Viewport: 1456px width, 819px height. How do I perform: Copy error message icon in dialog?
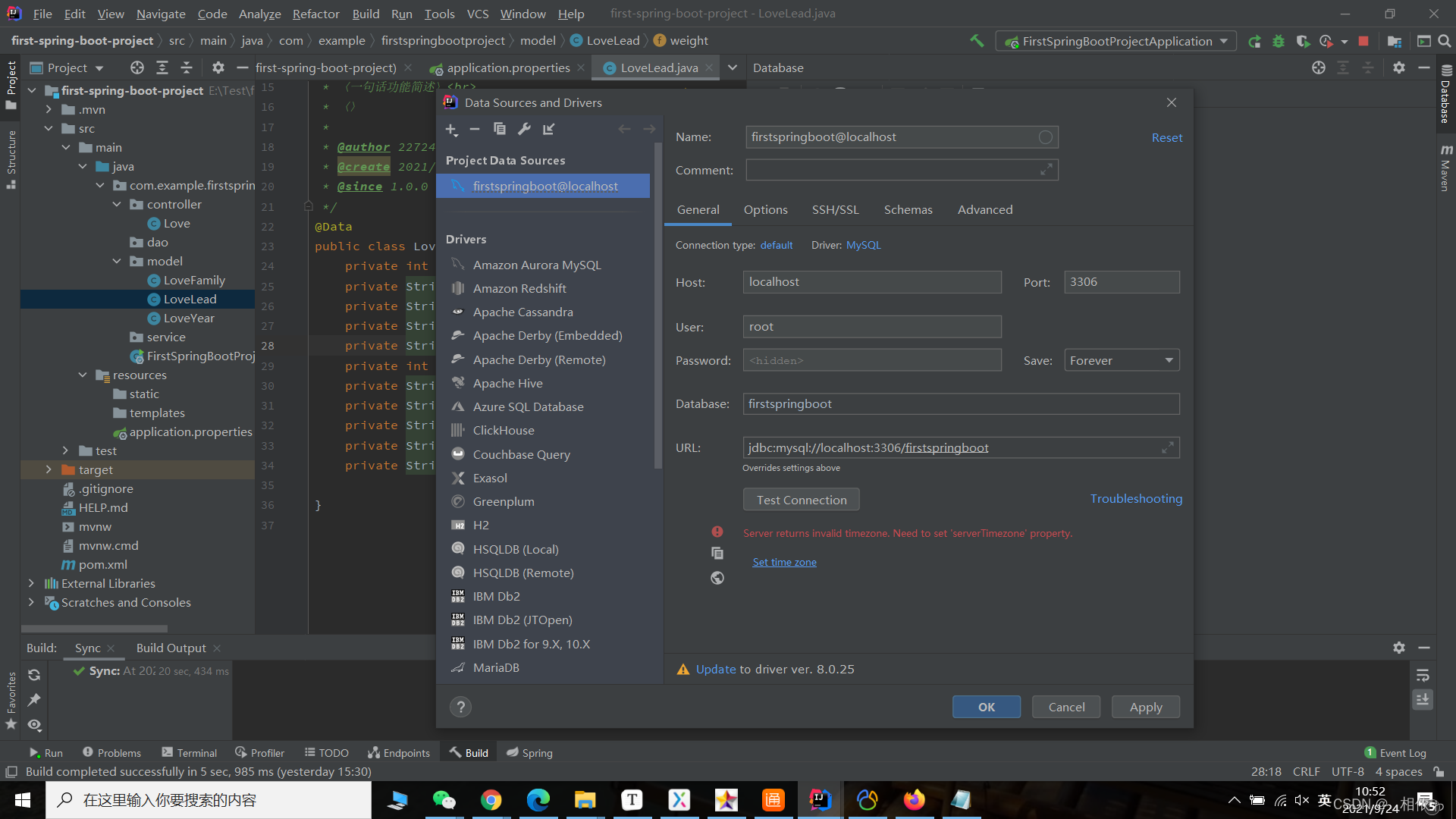point(717,554)
